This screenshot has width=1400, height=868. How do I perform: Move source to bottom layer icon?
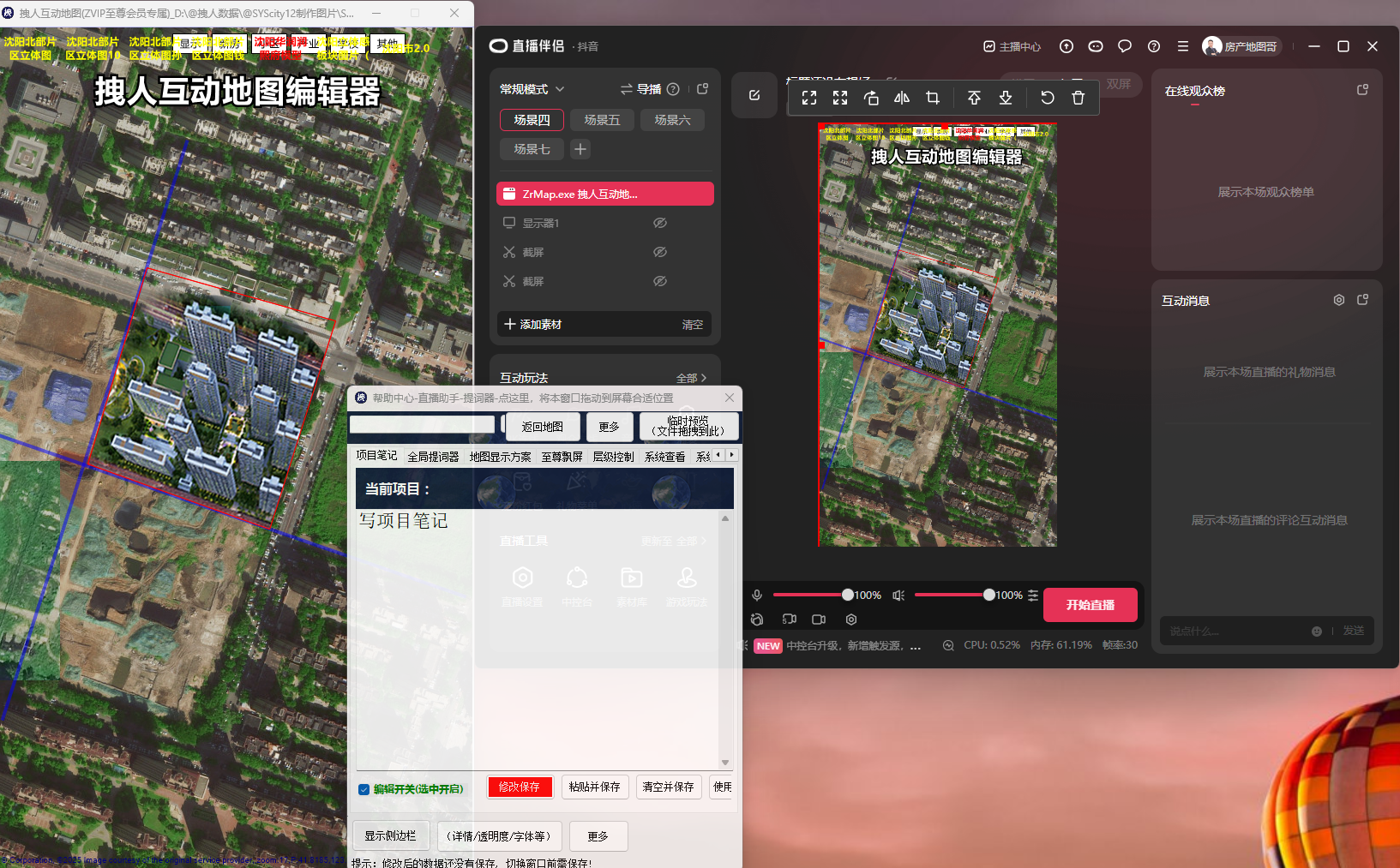pyautogui.click(x=1006, y=98)
